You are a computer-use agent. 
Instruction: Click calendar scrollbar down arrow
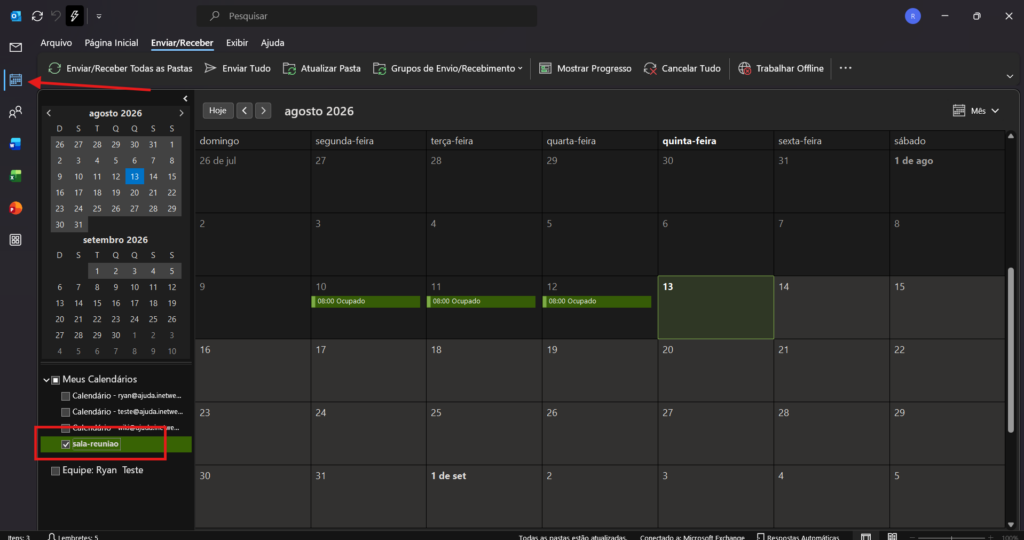(1011, 524)
